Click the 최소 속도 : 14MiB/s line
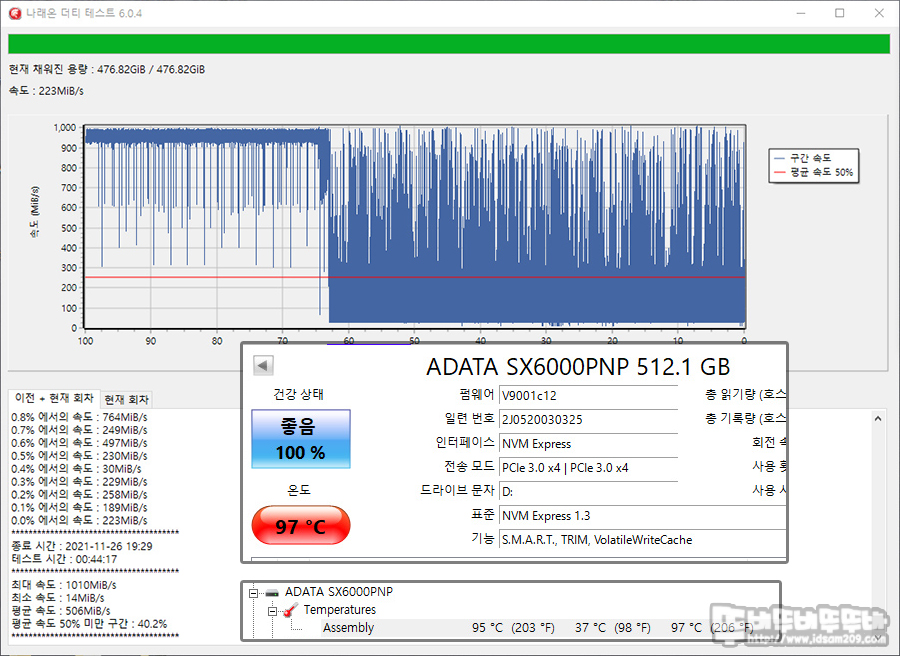The width and height of the screenshot is (900, 656). coord(58,598)
